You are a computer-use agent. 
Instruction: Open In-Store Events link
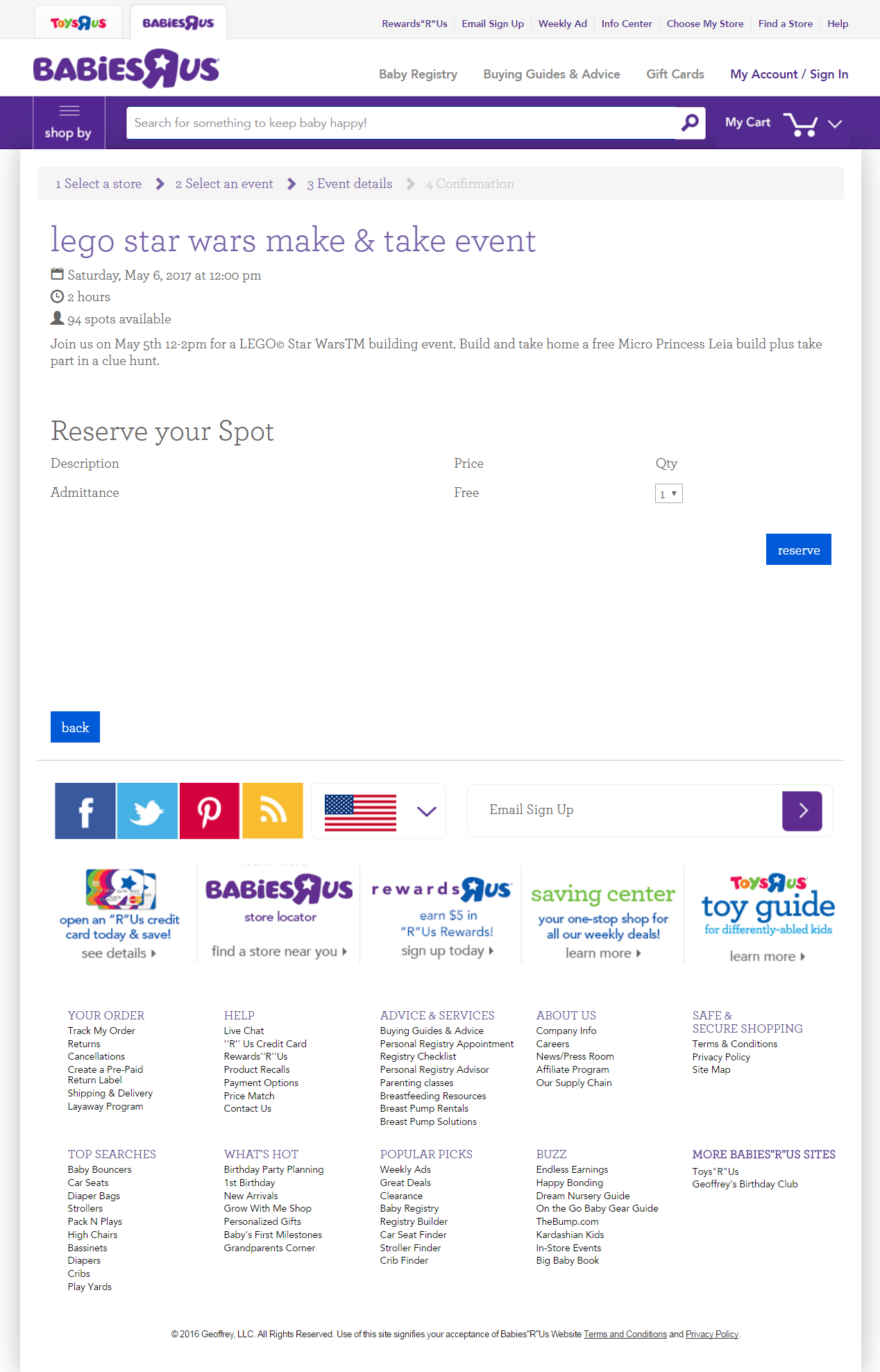(x=569, y=1248)
